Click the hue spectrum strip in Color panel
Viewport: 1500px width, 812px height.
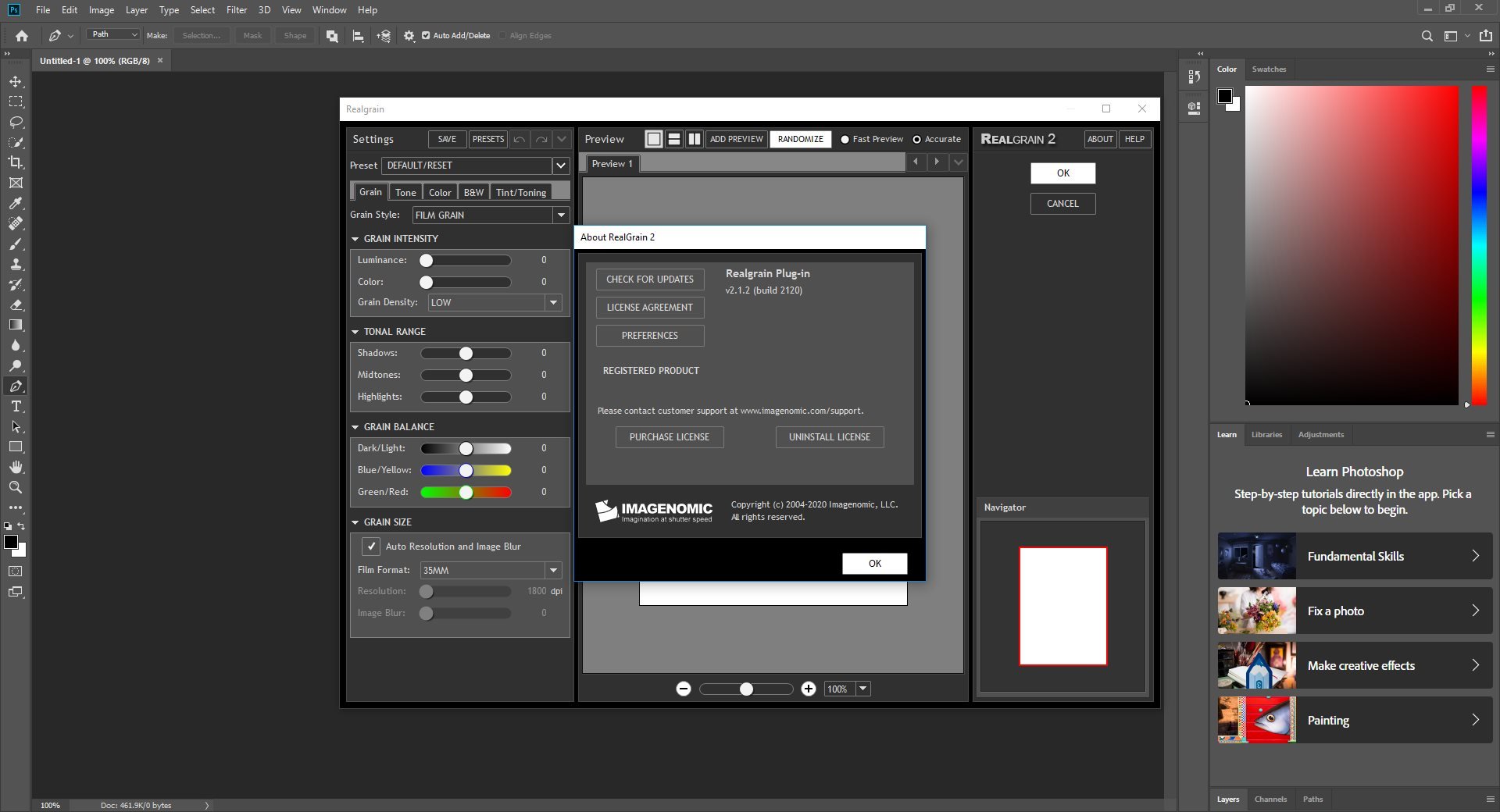tap(1479, 245)
